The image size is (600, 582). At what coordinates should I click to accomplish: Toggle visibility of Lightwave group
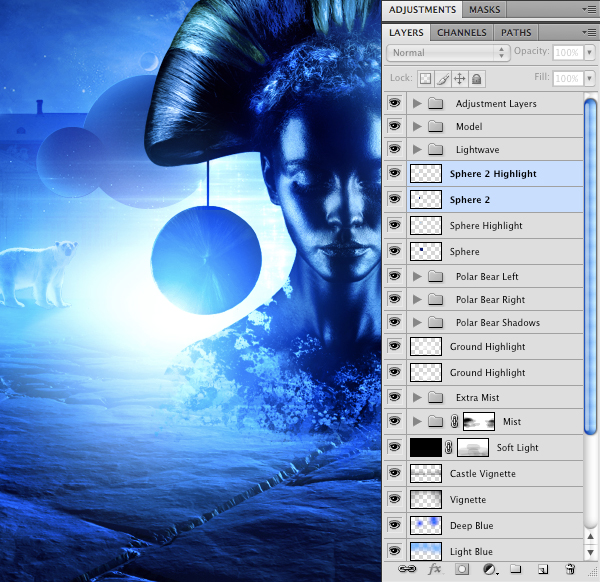click(x=395, y=148)
